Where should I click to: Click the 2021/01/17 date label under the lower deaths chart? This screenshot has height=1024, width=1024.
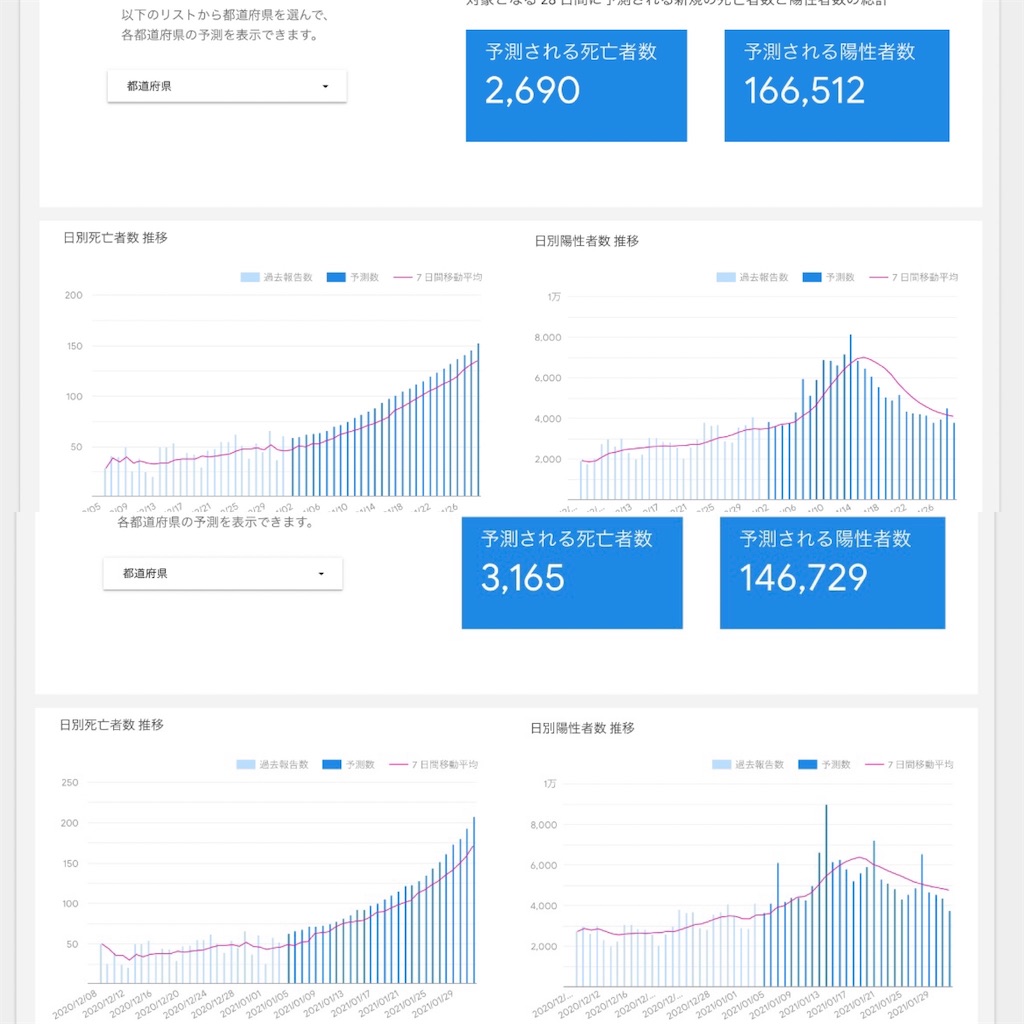[x=350, y=1004]
